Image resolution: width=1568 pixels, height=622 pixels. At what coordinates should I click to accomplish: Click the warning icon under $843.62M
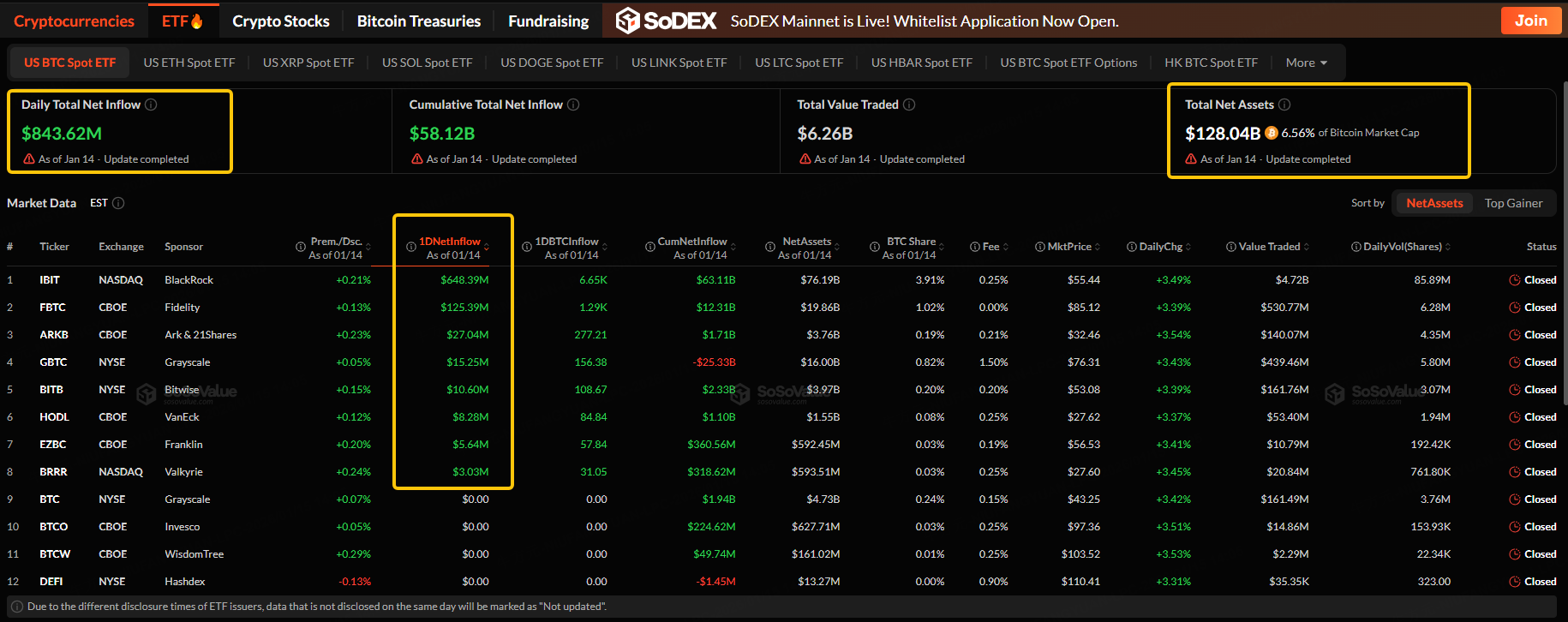29,159
